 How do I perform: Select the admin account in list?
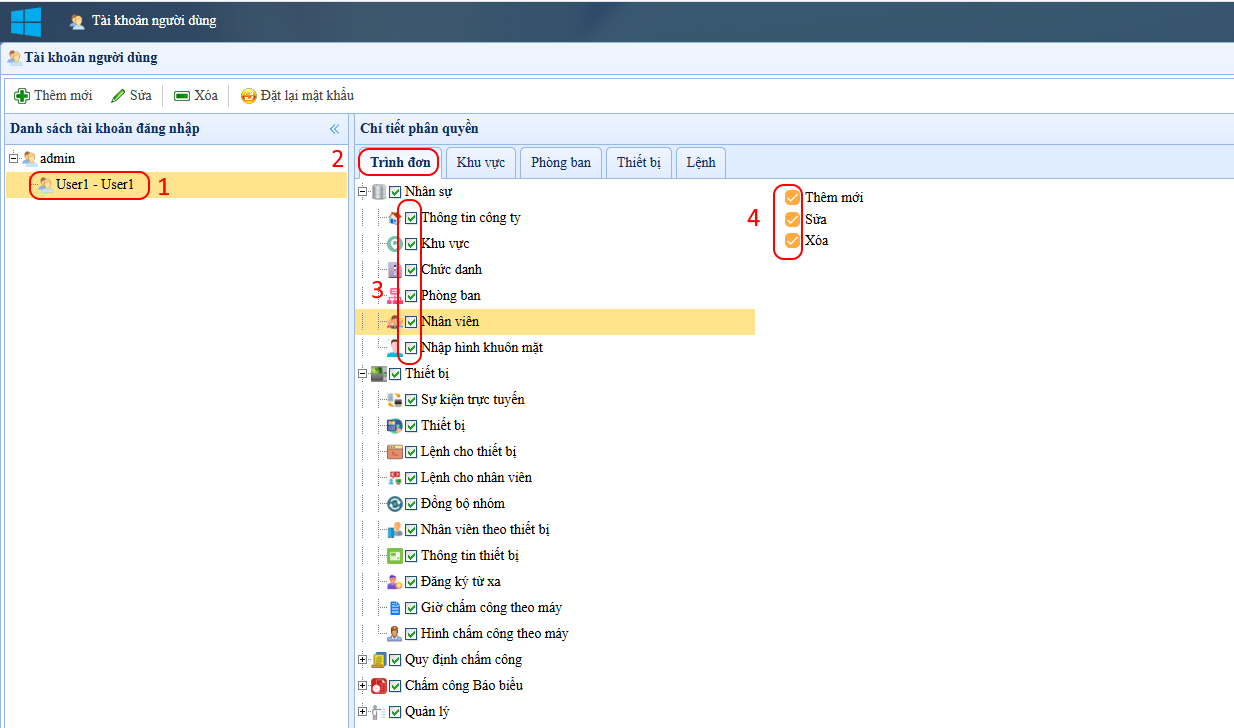pyautogui.click(x=57, y=159)
